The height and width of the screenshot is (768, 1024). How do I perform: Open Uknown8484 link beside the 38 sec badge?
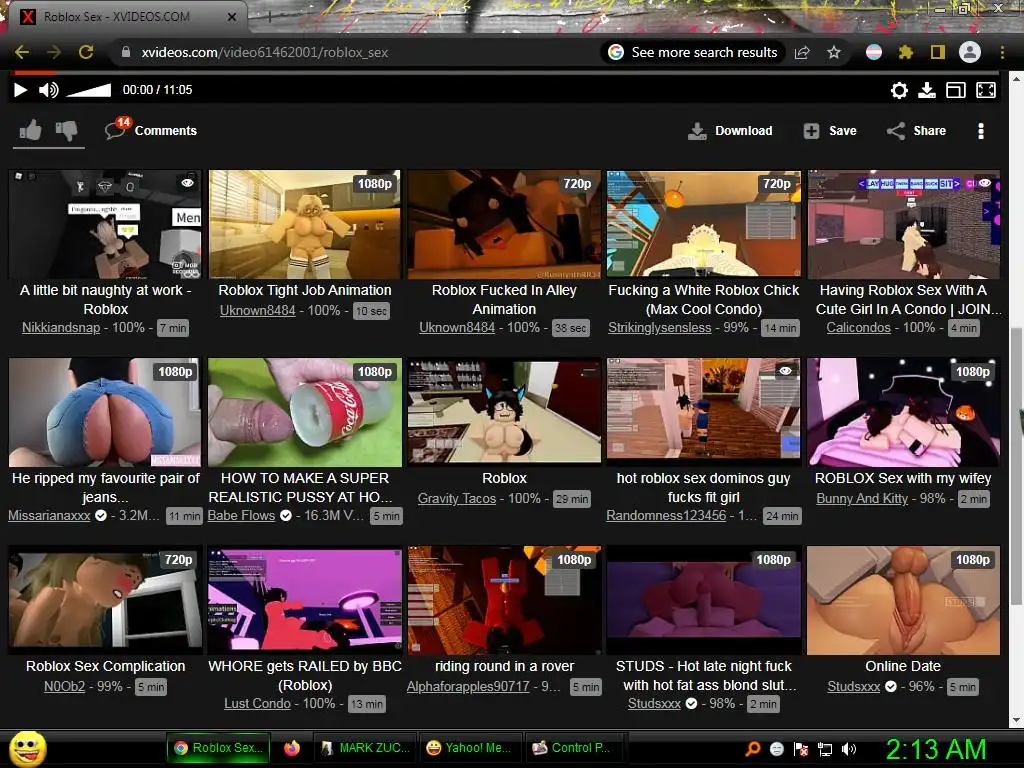(456, 327)
